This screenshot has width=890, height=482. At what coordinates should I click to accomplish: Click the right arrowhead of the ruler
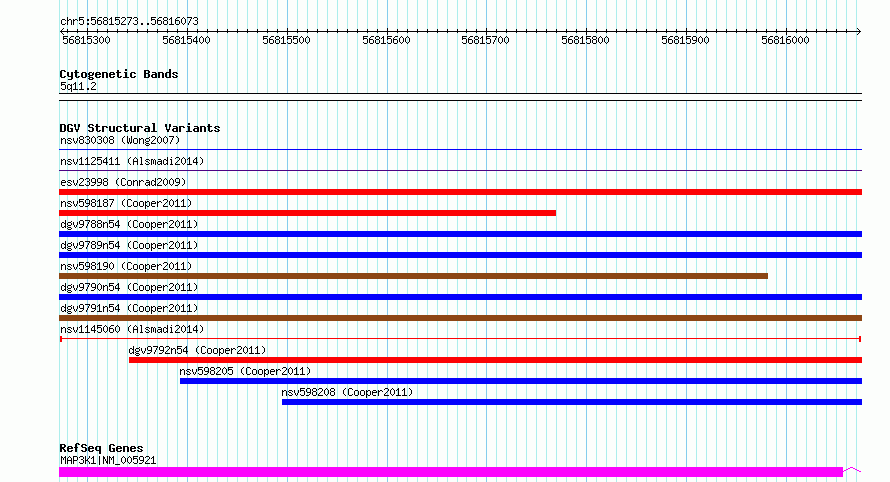point(859,31)
